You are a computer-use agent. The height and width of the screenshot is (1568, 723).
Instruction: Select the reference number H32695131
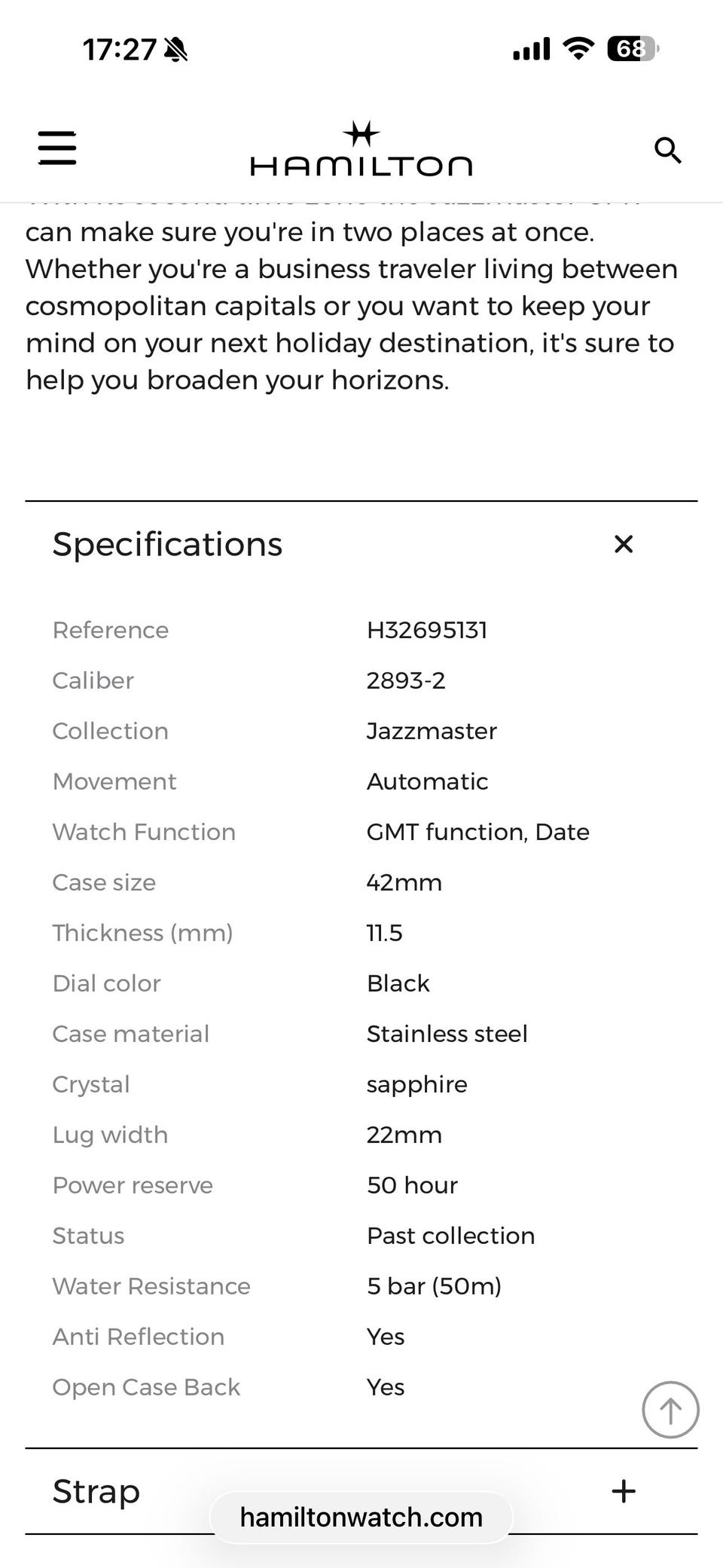(427, 630)
